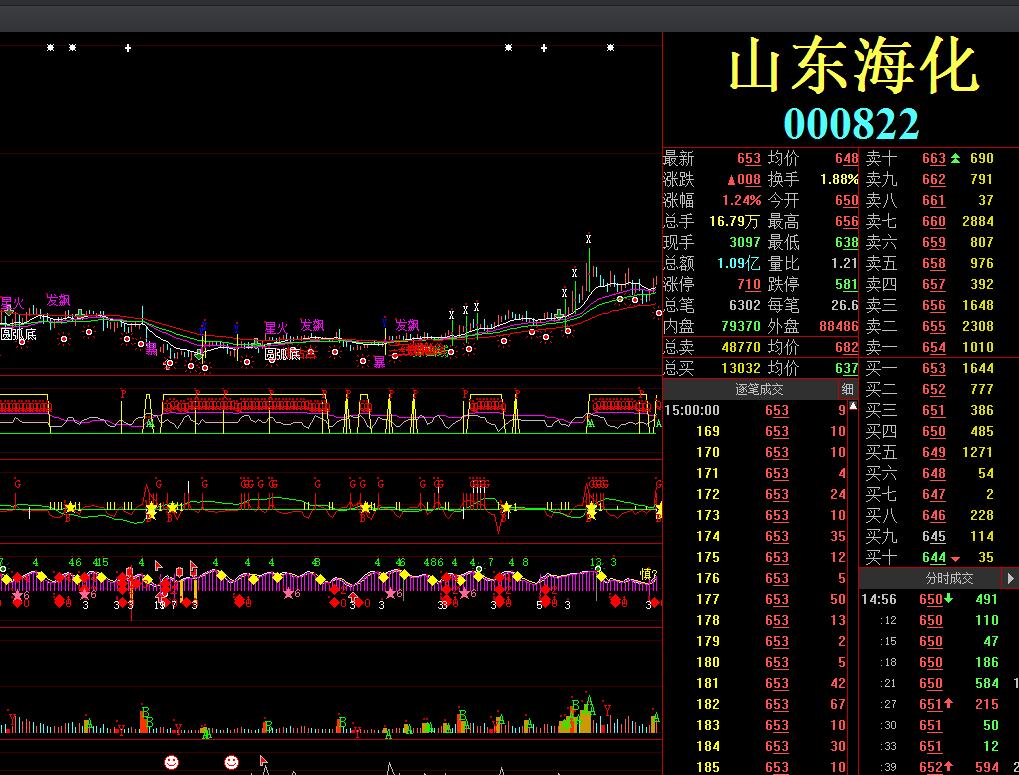Select the 最高 price 656
The image size is (1019, 775).
[x=847, y=222]
